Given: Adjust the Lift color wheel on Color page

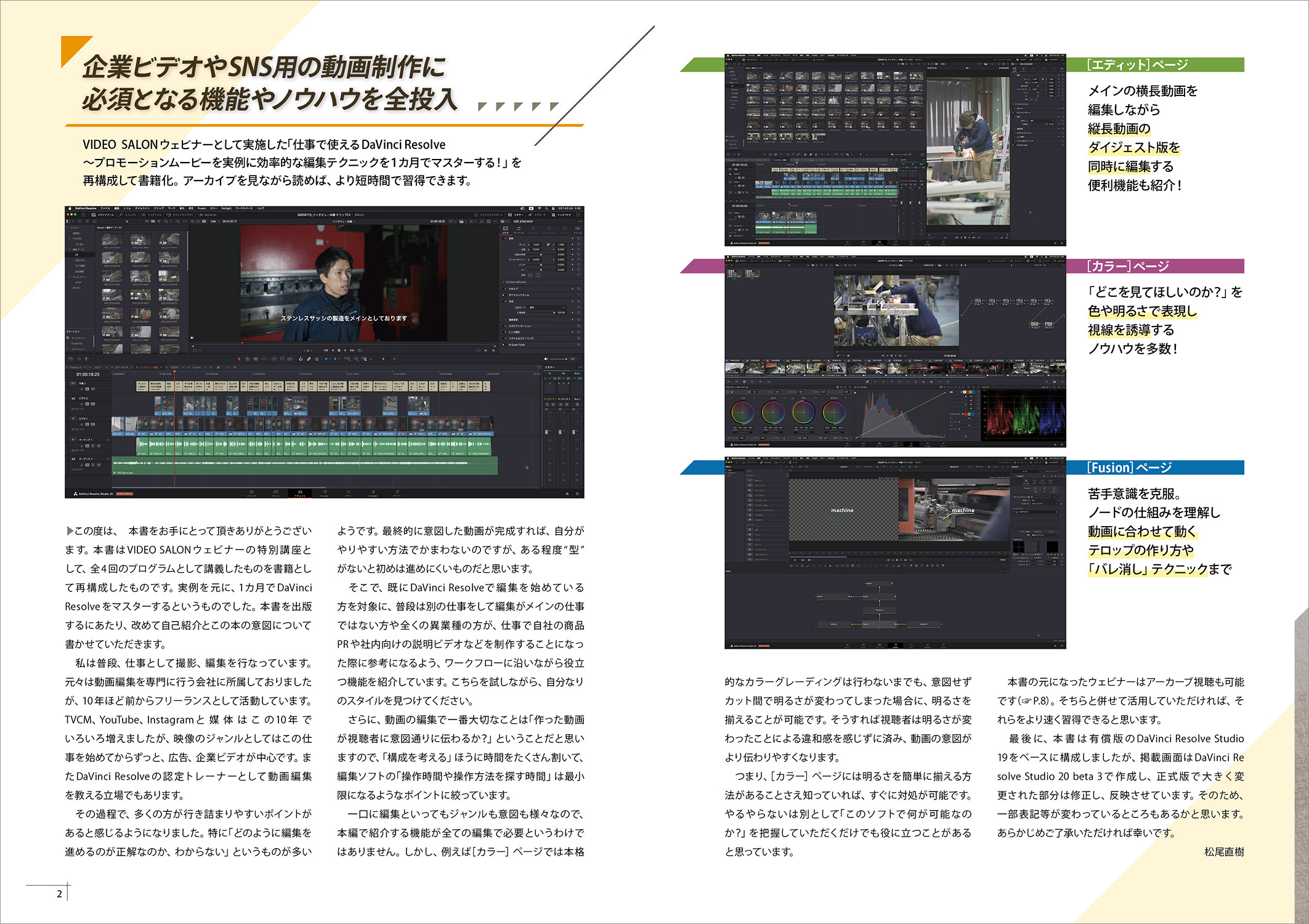Looking at the screenshot, I should coord(742,411).
